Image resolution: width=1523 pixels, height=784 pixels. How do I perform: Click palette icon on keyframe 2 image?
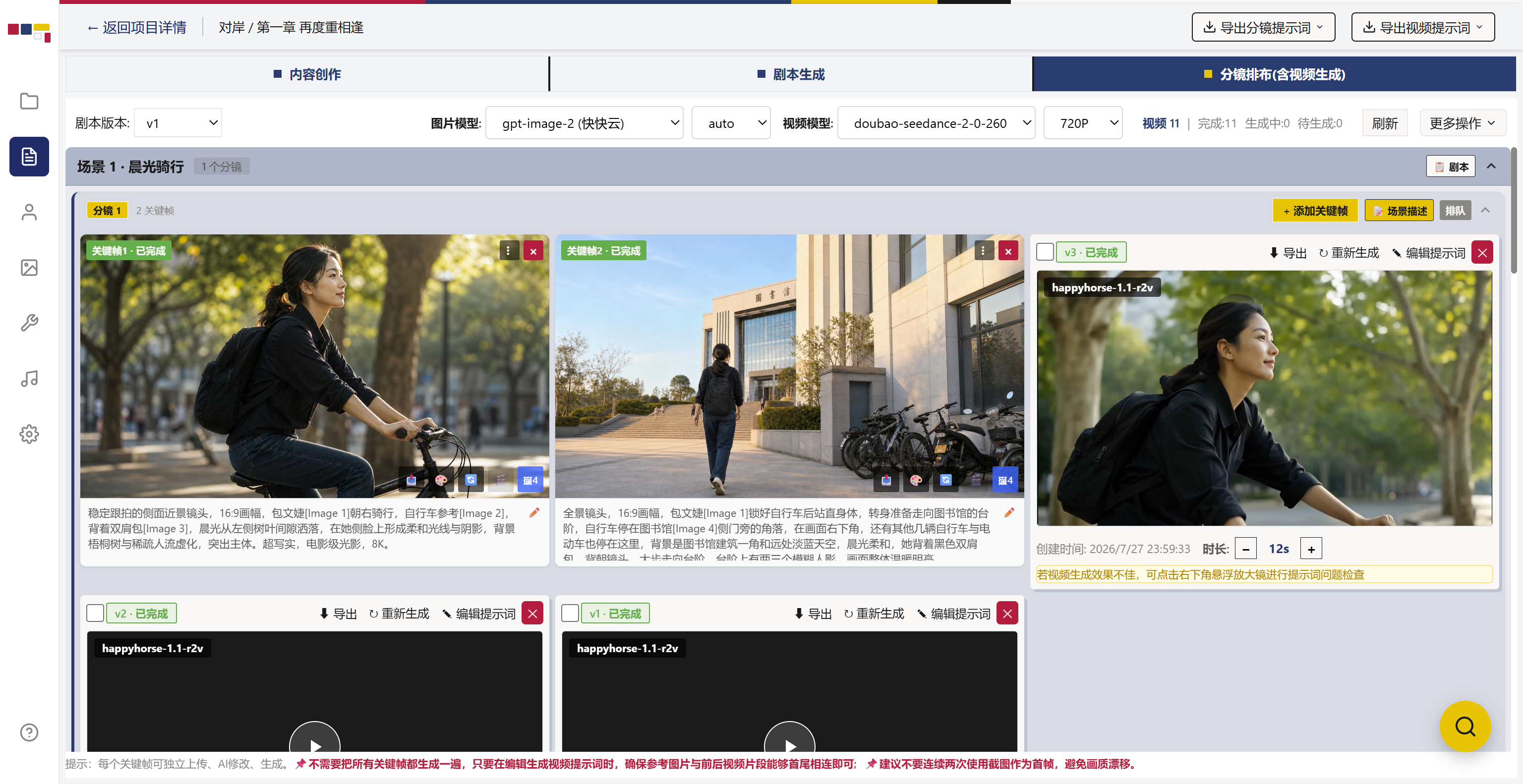(916, 480)
